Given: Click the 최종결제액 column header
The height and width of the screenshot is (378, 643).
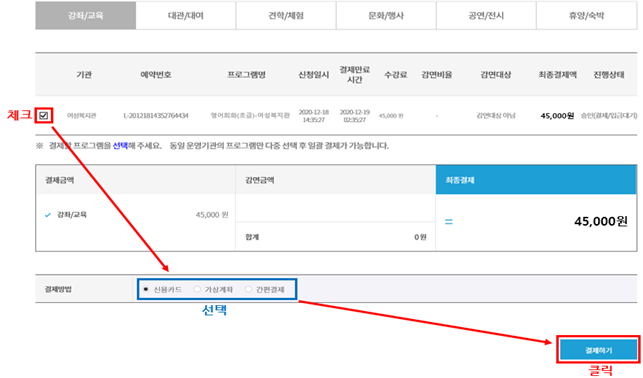Looking at the screenshot, I should tap(557, 75).
